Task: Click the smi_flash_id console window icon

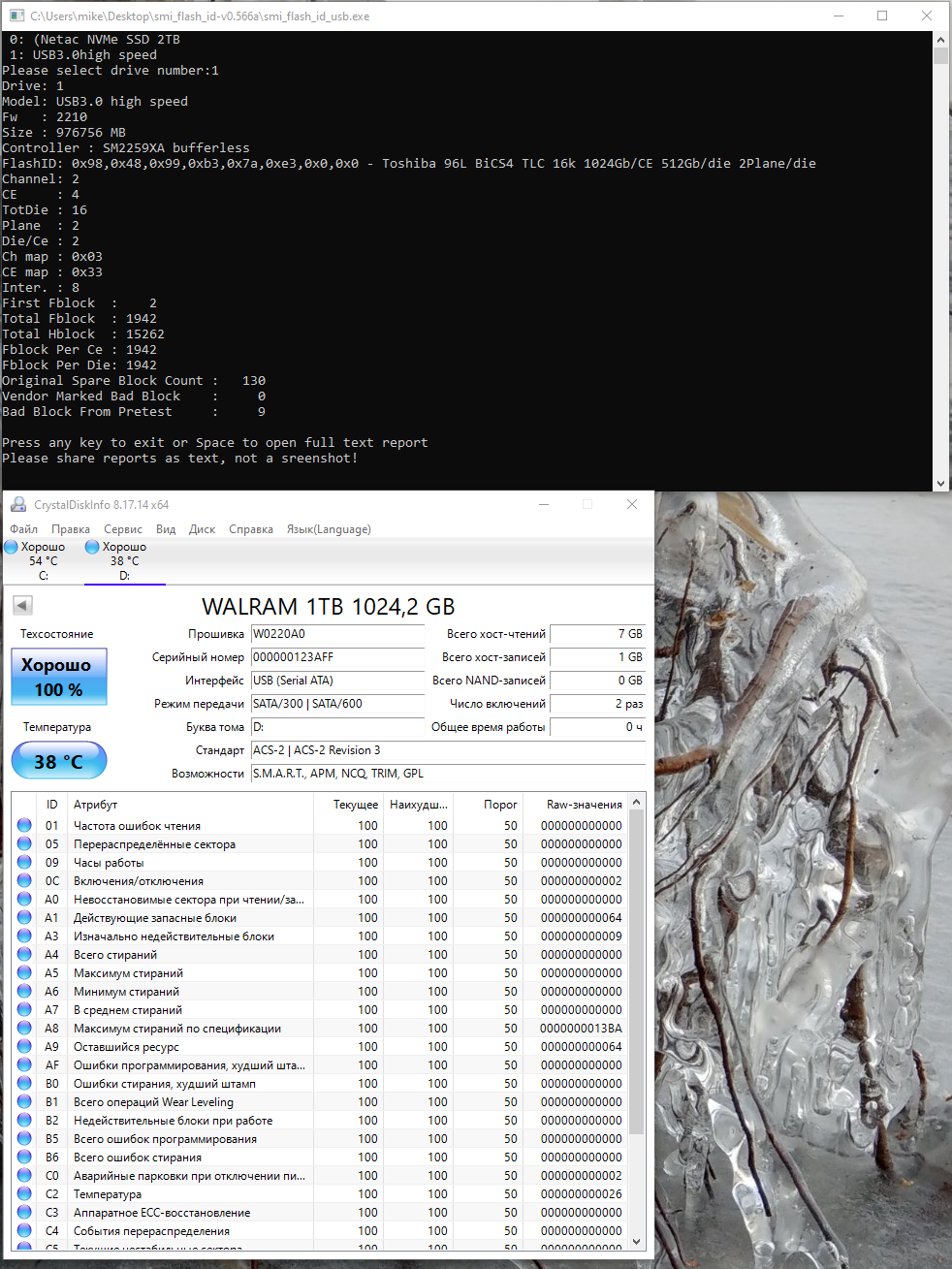Action: point(16,16)
